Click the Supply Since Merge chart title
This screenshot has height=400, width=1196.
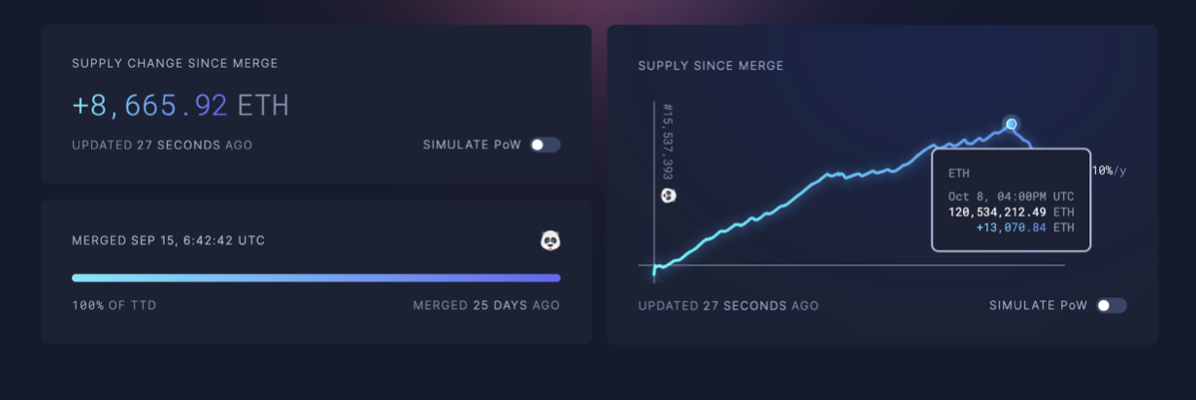(x=711, y=66)
